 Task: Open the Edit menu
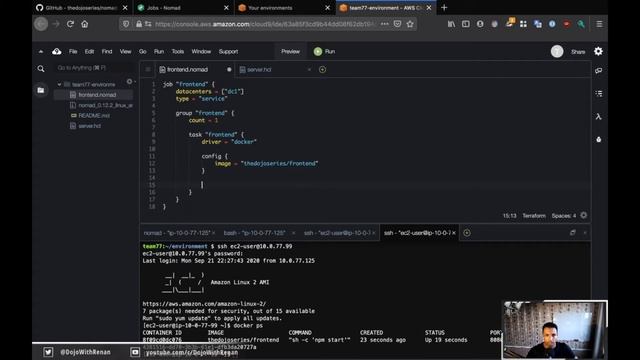point(89,51)
